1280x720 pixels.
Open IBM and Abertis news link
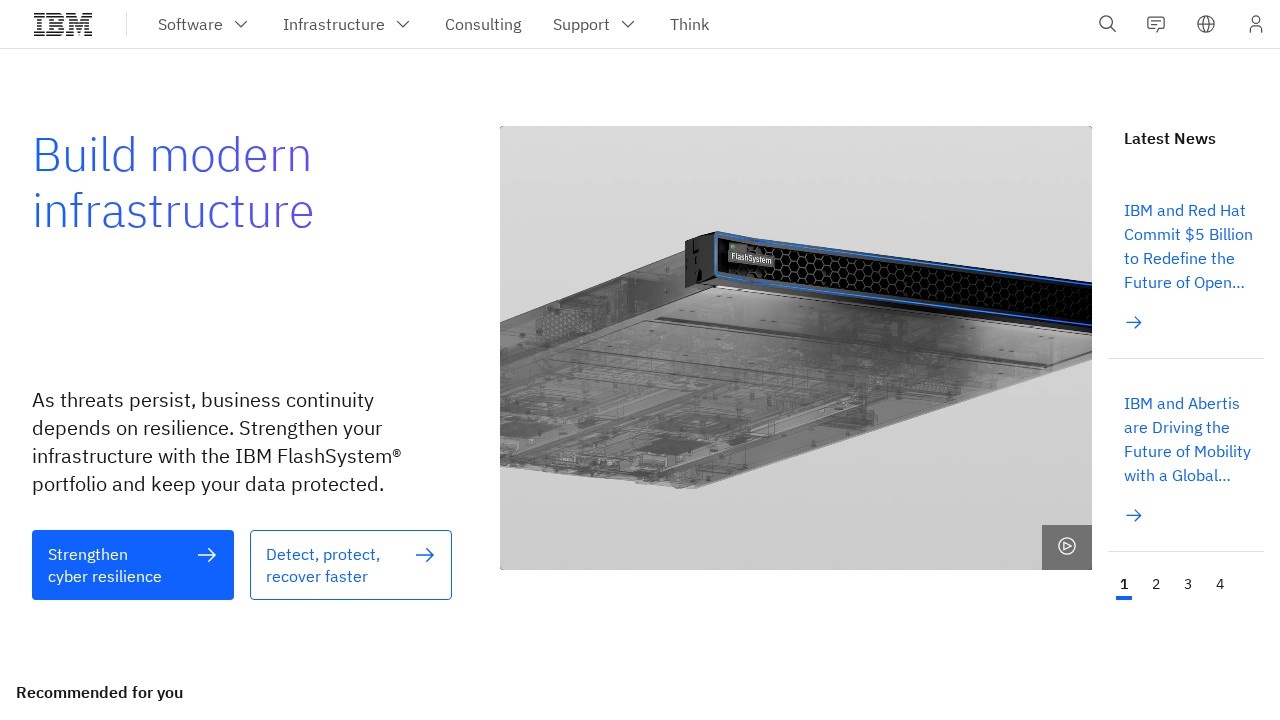1187,439
